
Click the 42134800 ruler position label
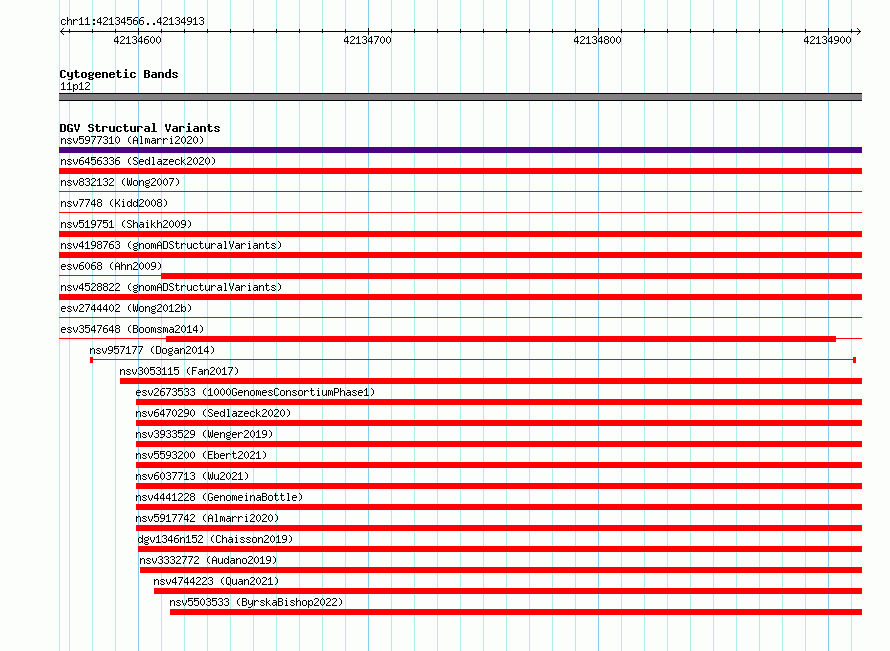597,40
